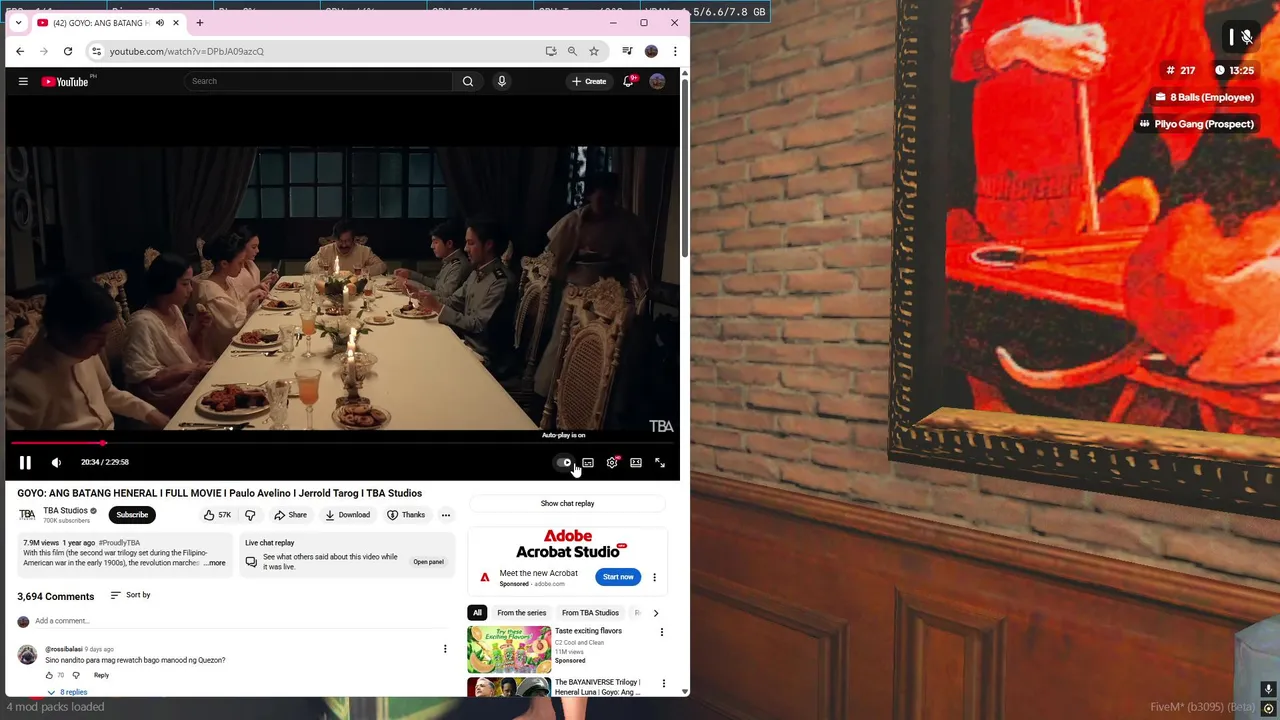Open options for the Taste exciting flavors ad
Viewport: 1280px width, 720px height.
tap(661, 632)
